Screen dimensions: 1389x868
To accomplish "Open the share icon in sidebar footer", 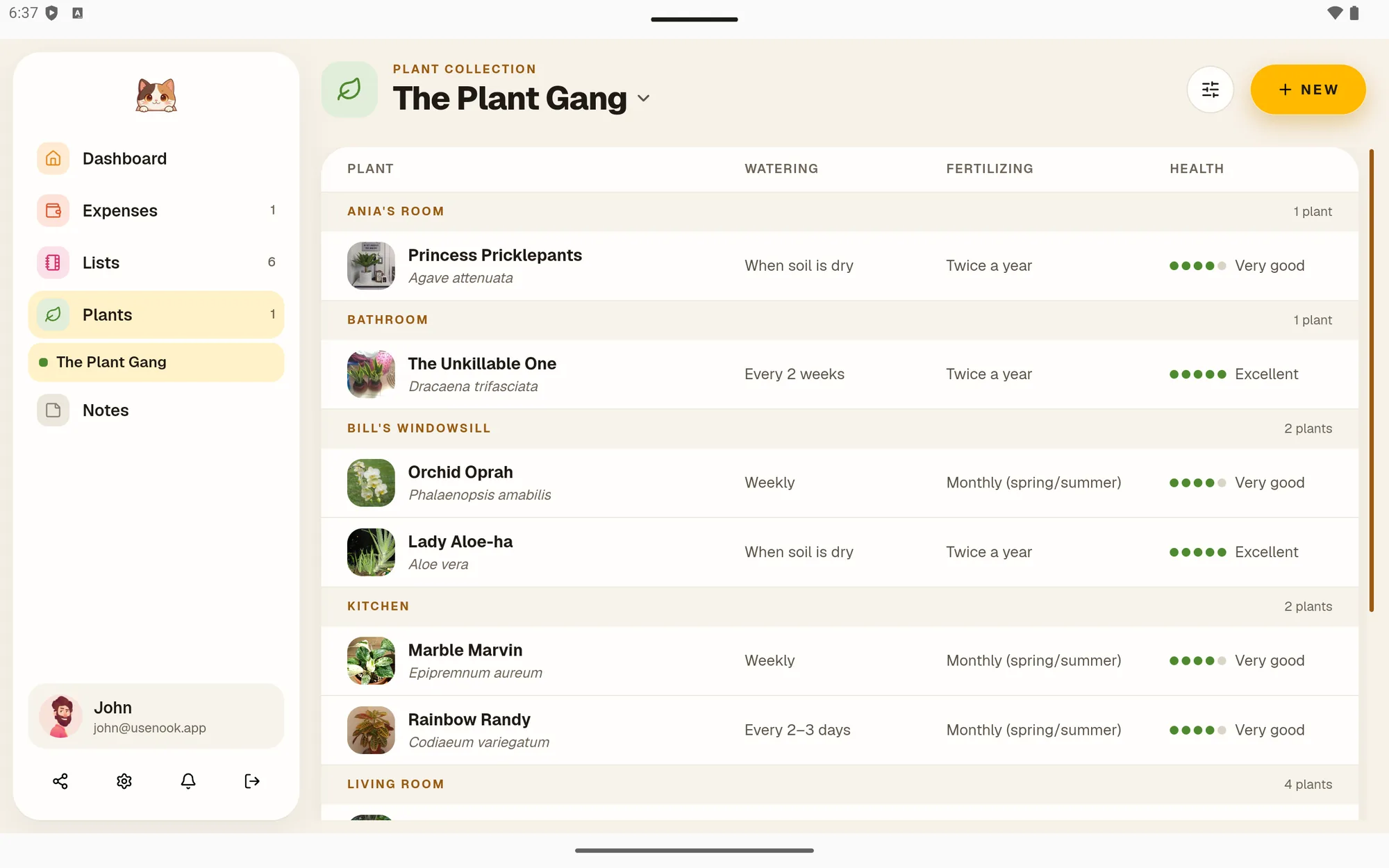I will pos(60,781).
